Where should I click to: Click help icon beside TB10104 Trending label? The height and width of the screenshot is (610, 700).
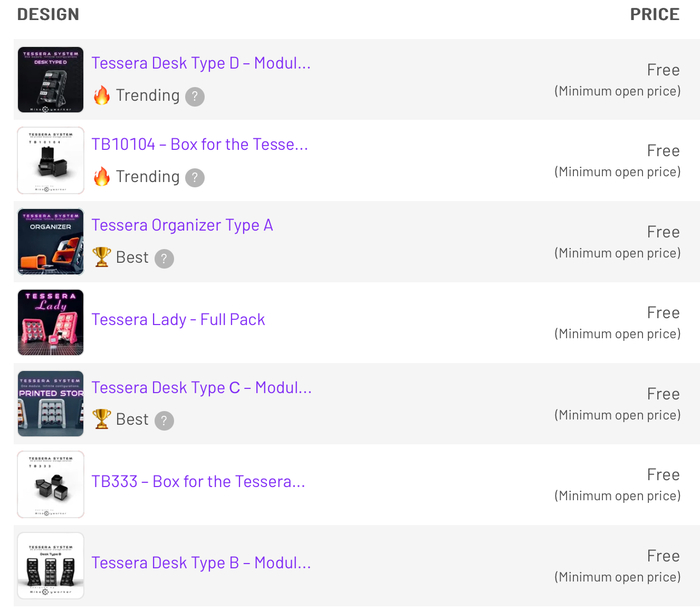196,177
